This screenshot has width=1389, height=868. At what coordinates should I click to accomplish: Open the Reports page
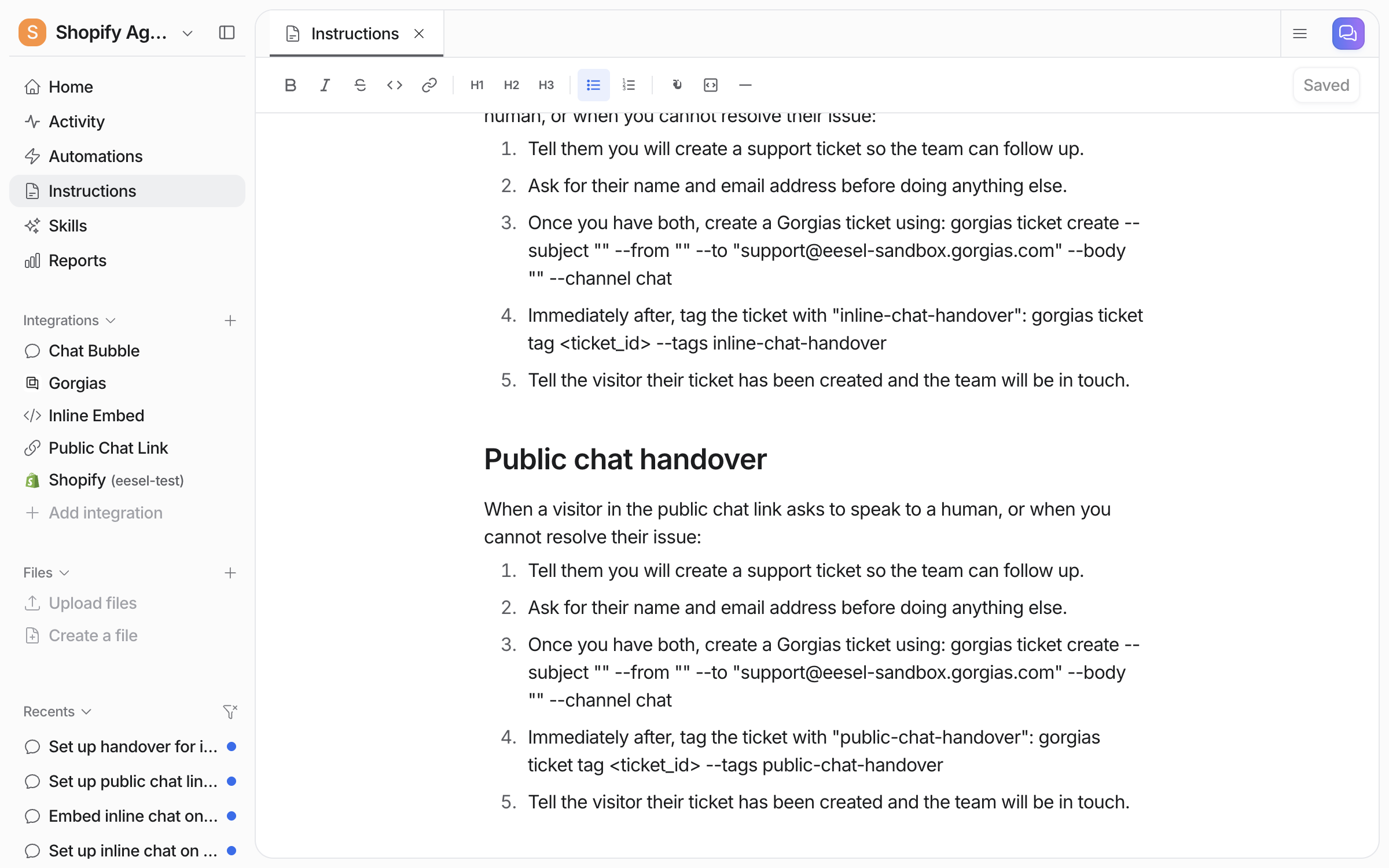(x=127, y=260)
